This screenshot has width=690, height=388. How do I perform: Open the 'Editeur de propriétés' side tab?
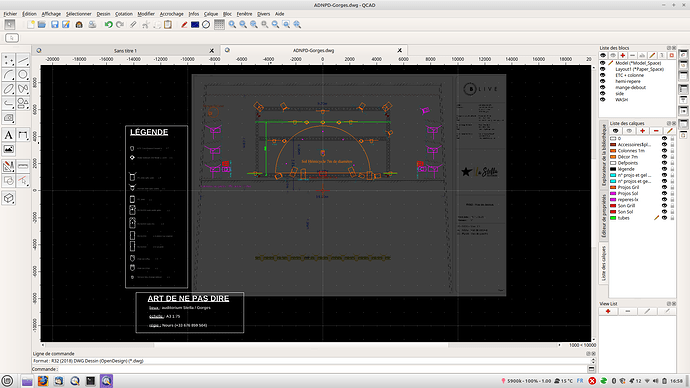tap(604, 216)
